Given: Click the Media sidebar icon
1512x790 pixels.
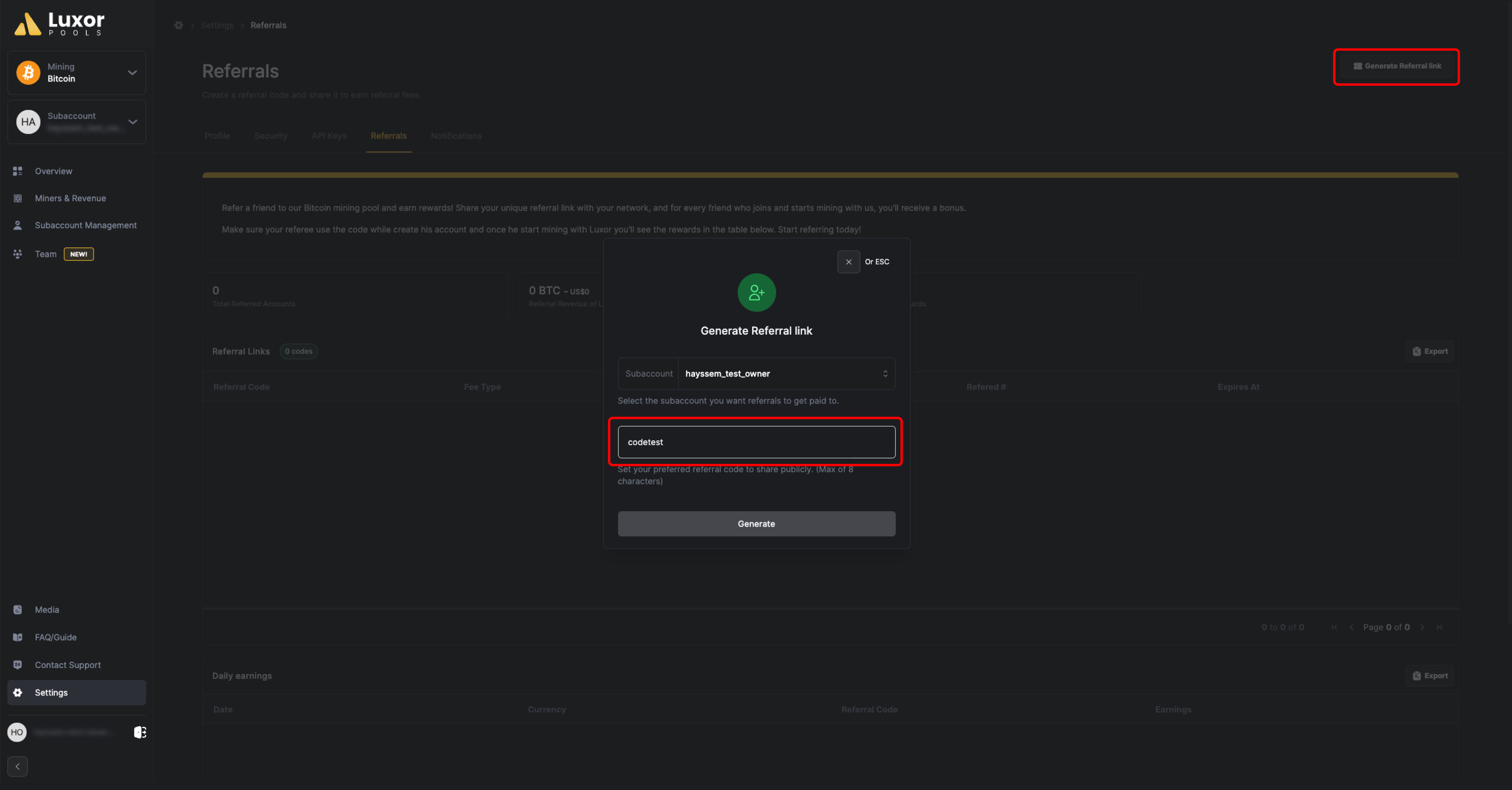Looking at the screenshot, I should point(18,609).
